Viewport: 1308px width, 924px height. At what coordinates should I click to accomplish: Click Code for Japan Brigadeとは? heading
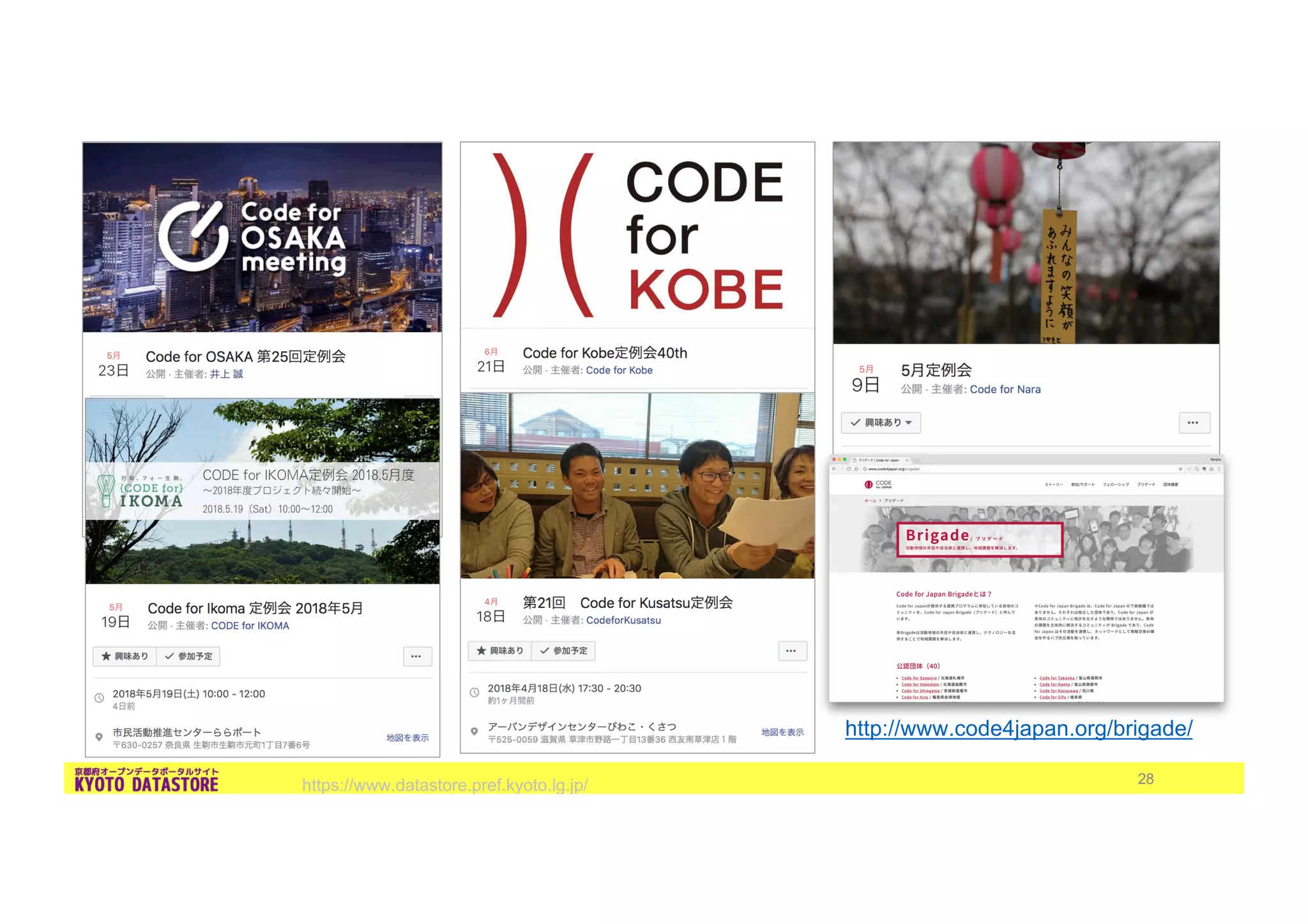[943, 594]
